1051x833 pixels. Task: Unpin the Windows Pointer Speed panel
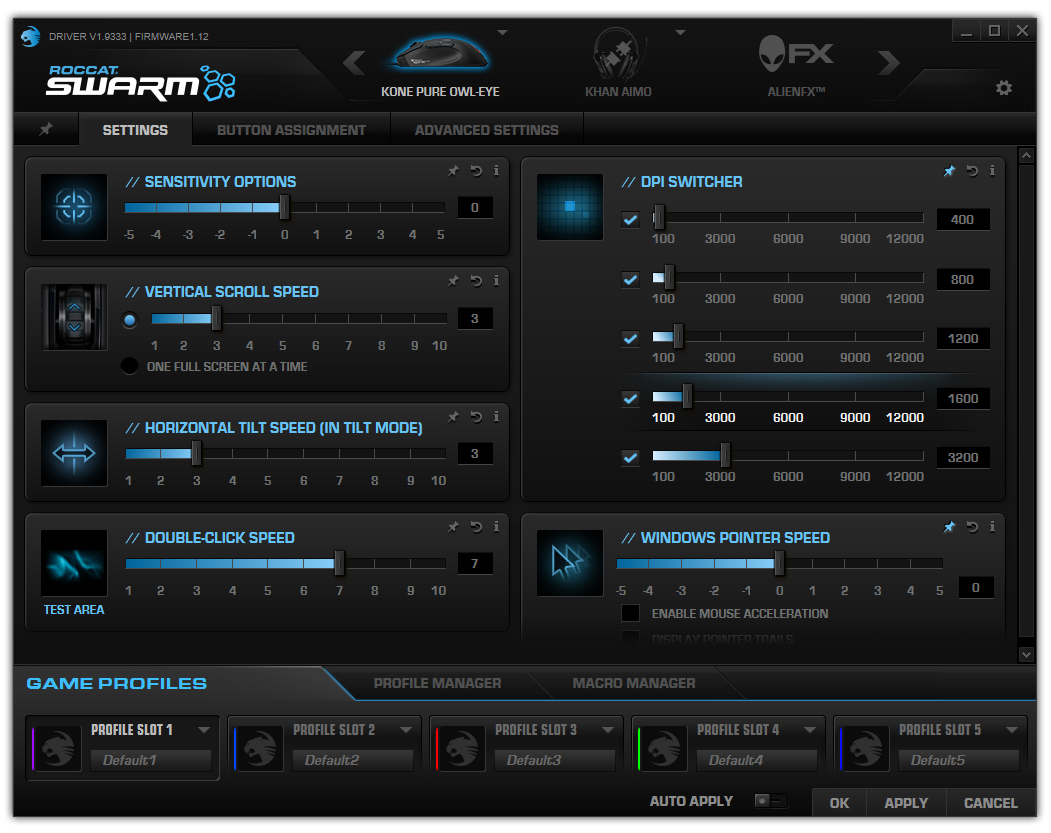(949, 527)
